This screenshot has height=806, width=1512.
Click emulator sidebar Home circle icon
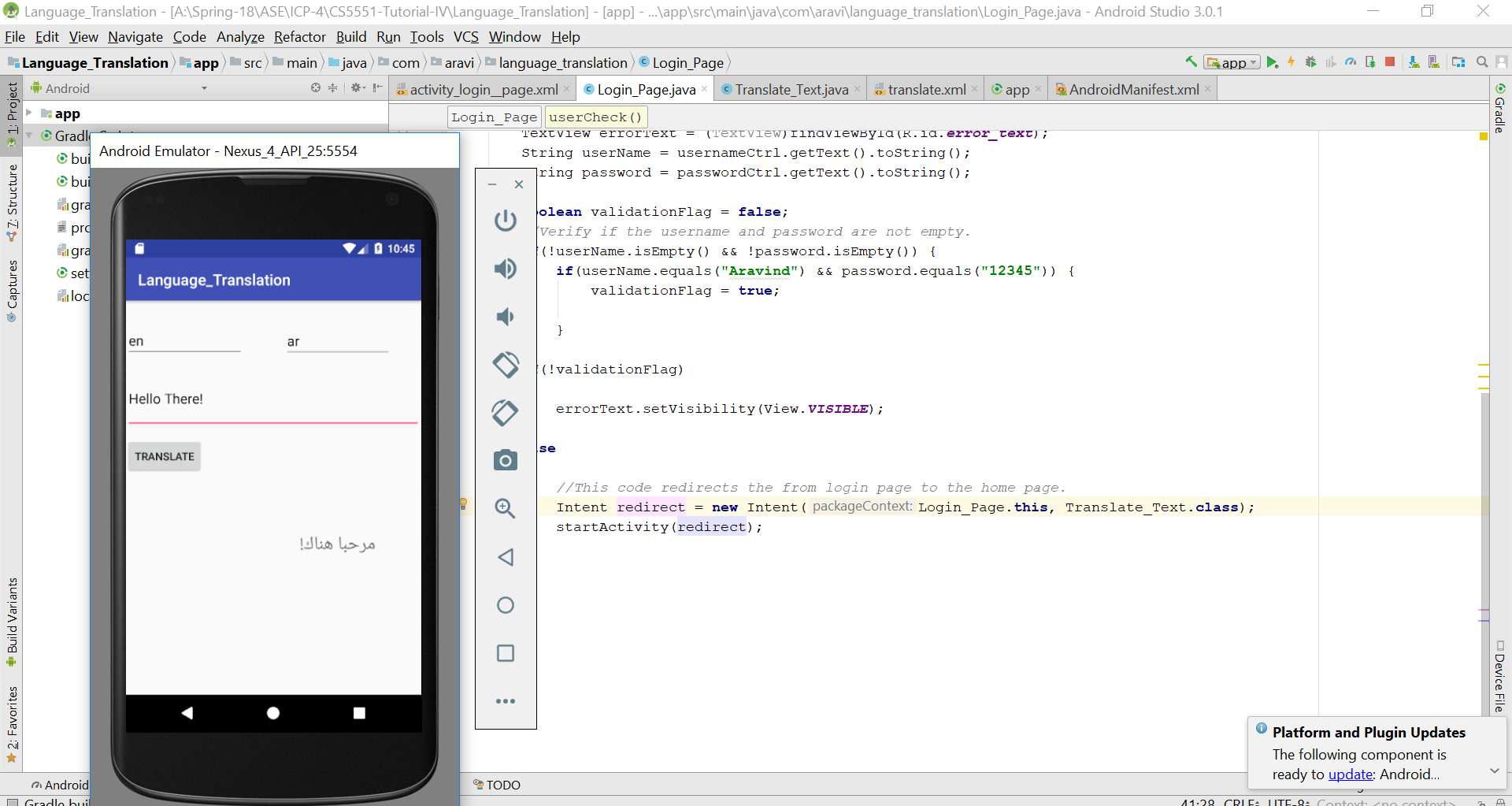(506, 605)
